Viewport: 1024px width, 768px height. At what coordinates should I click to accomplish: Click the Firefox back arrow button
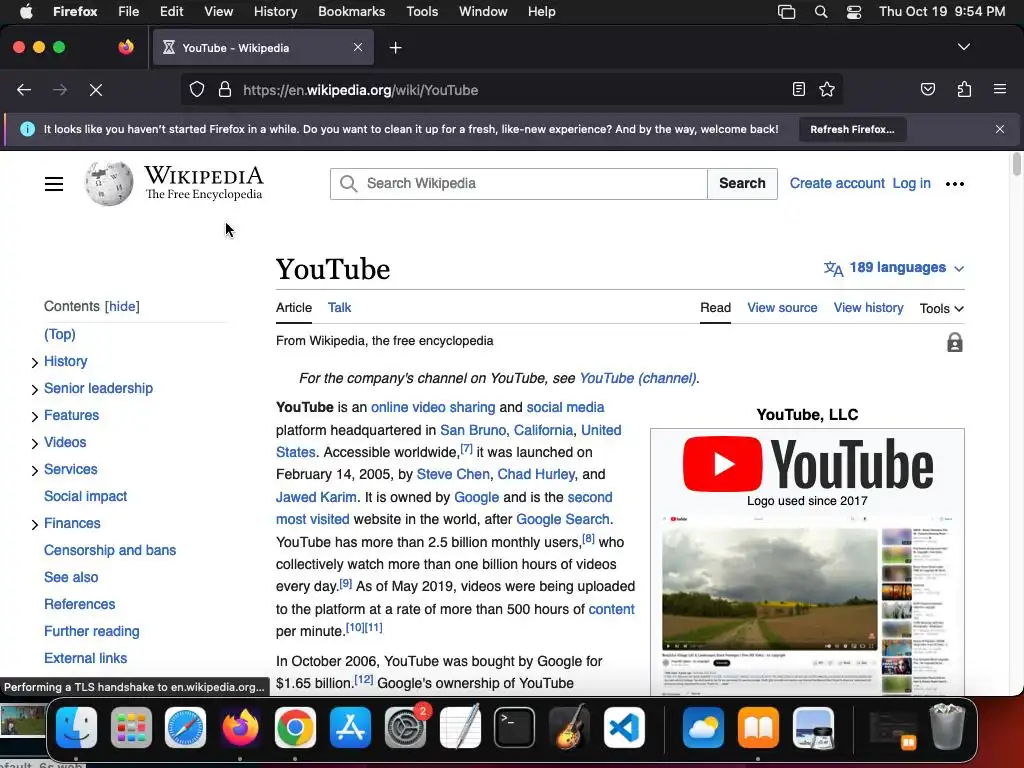[x=24, y=89]
